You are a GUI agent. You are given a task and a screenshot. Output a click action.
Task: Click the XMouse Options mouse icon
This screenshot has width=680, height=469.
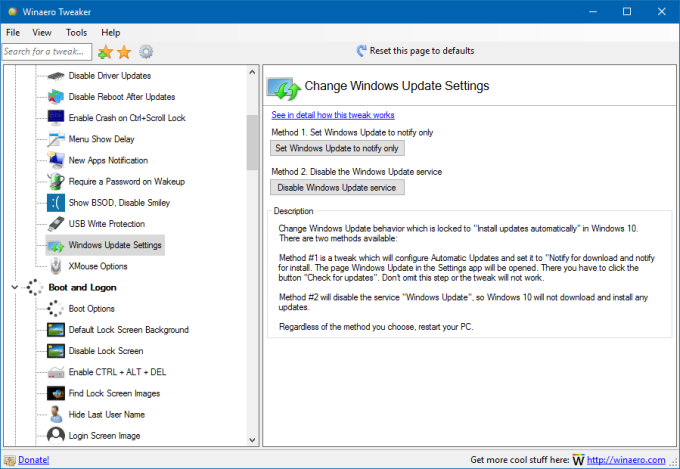56,266
